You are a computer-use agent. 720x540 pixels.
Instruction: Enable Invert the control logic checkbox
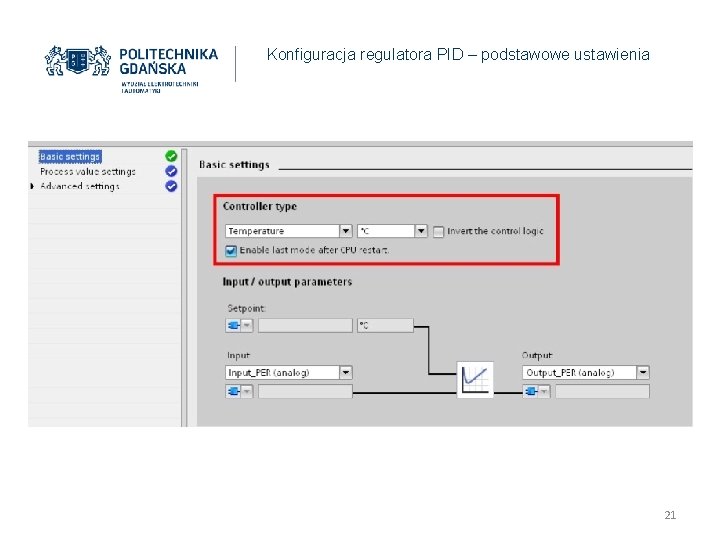pos(439,231)
